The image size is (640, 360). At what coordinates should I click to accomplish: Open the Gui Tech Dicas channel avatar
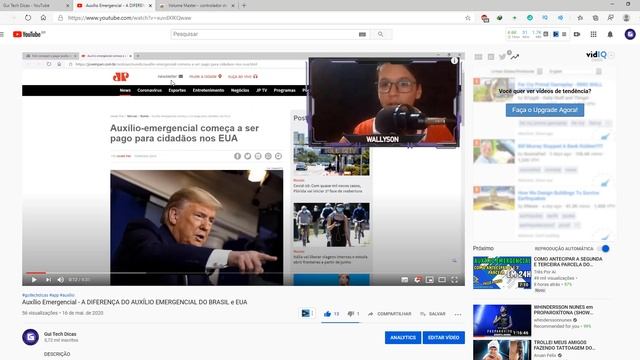pos(30,337)
